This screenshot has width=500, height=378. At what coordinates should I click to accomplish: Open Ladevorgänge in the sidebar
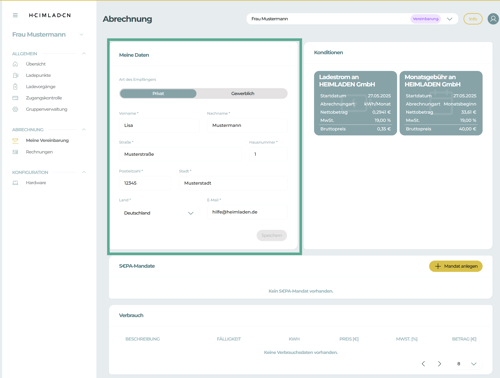41,87
